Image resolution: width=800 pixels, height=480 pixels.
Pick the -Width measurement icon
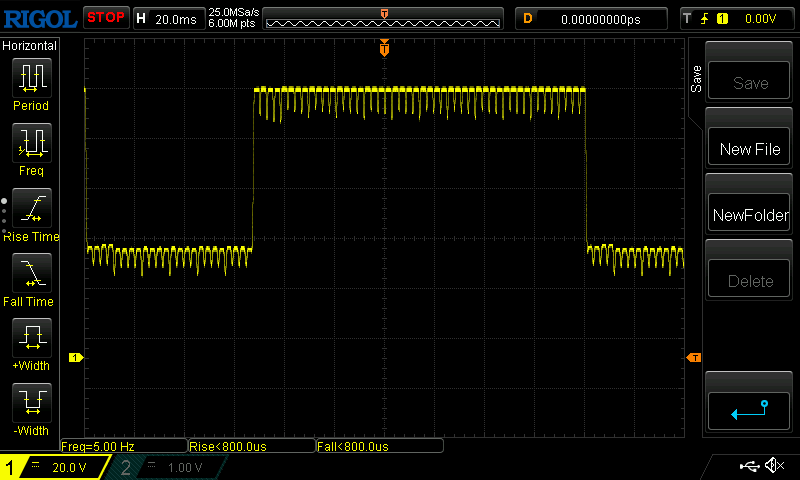pos(30,404)
